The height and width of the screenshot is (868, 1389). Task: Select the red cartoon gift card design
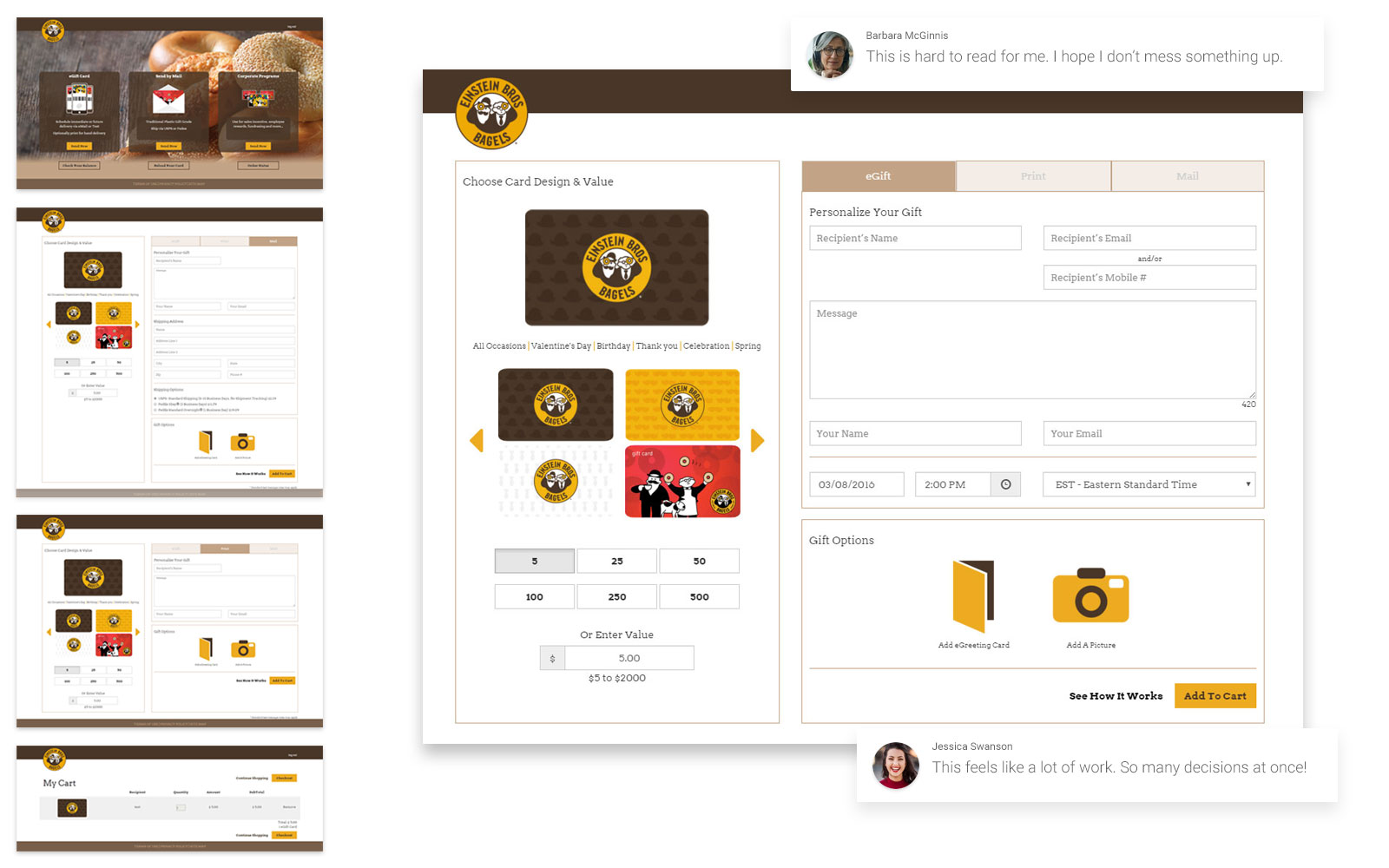[x=682, y=482]
